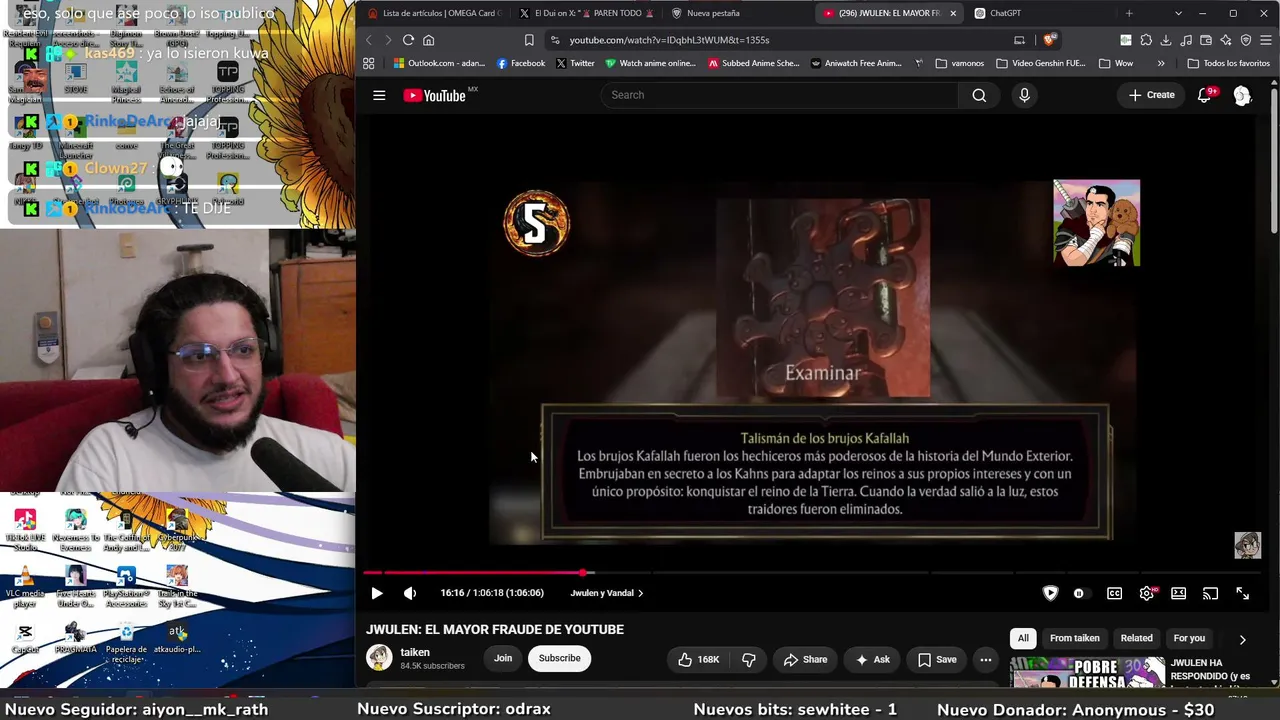
Task: Open the Brave VPN shield icon
Action: click(1246, 40)
